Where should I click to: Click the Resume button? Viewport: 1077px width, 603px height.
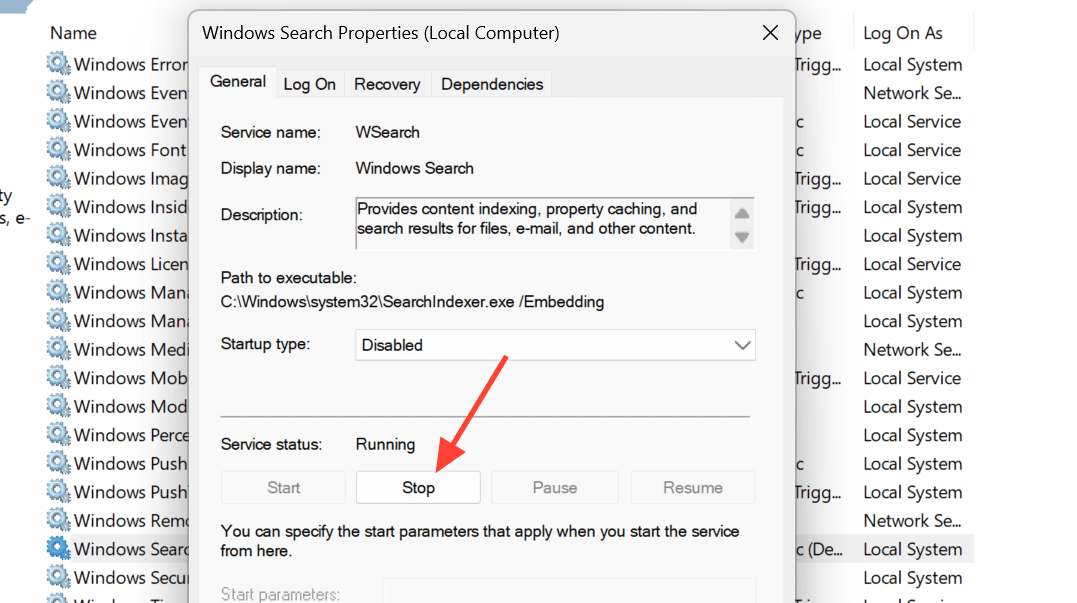[693, 488]
